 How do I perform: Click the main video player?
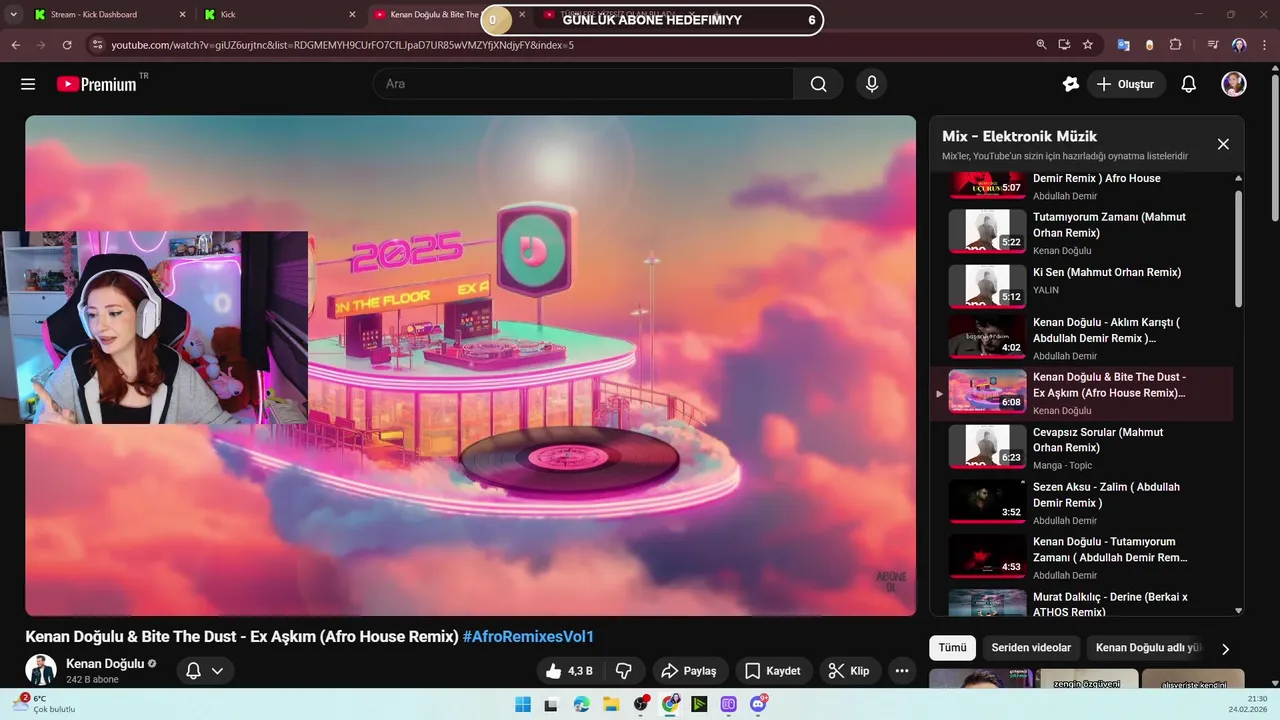tap(470, 365)
